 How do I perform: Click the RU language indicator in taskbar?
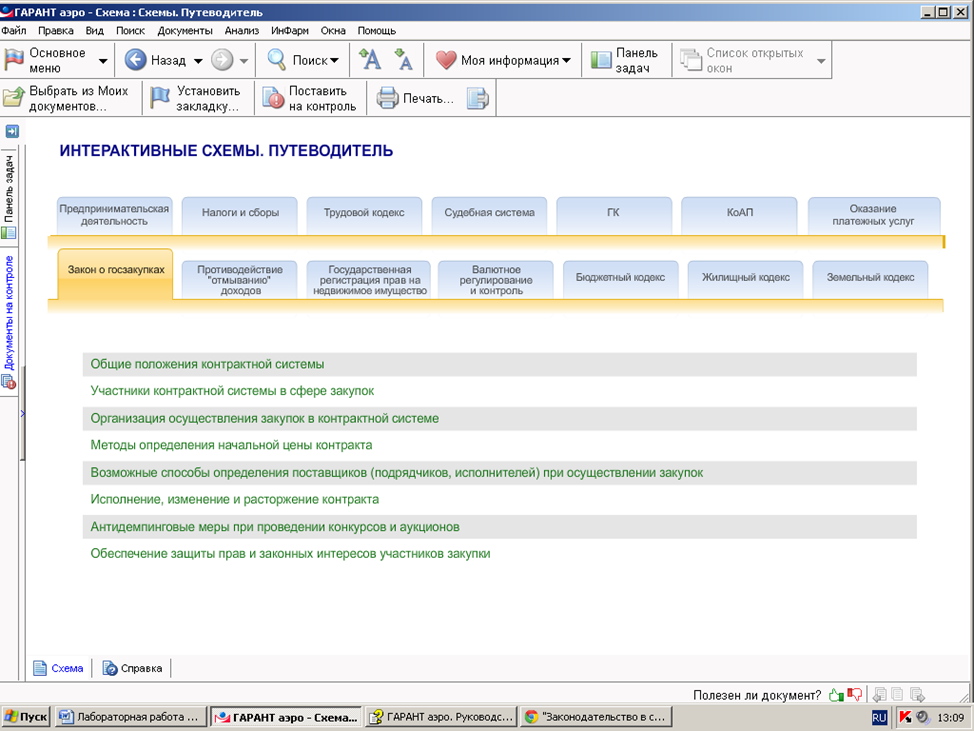tap(879, 717)
